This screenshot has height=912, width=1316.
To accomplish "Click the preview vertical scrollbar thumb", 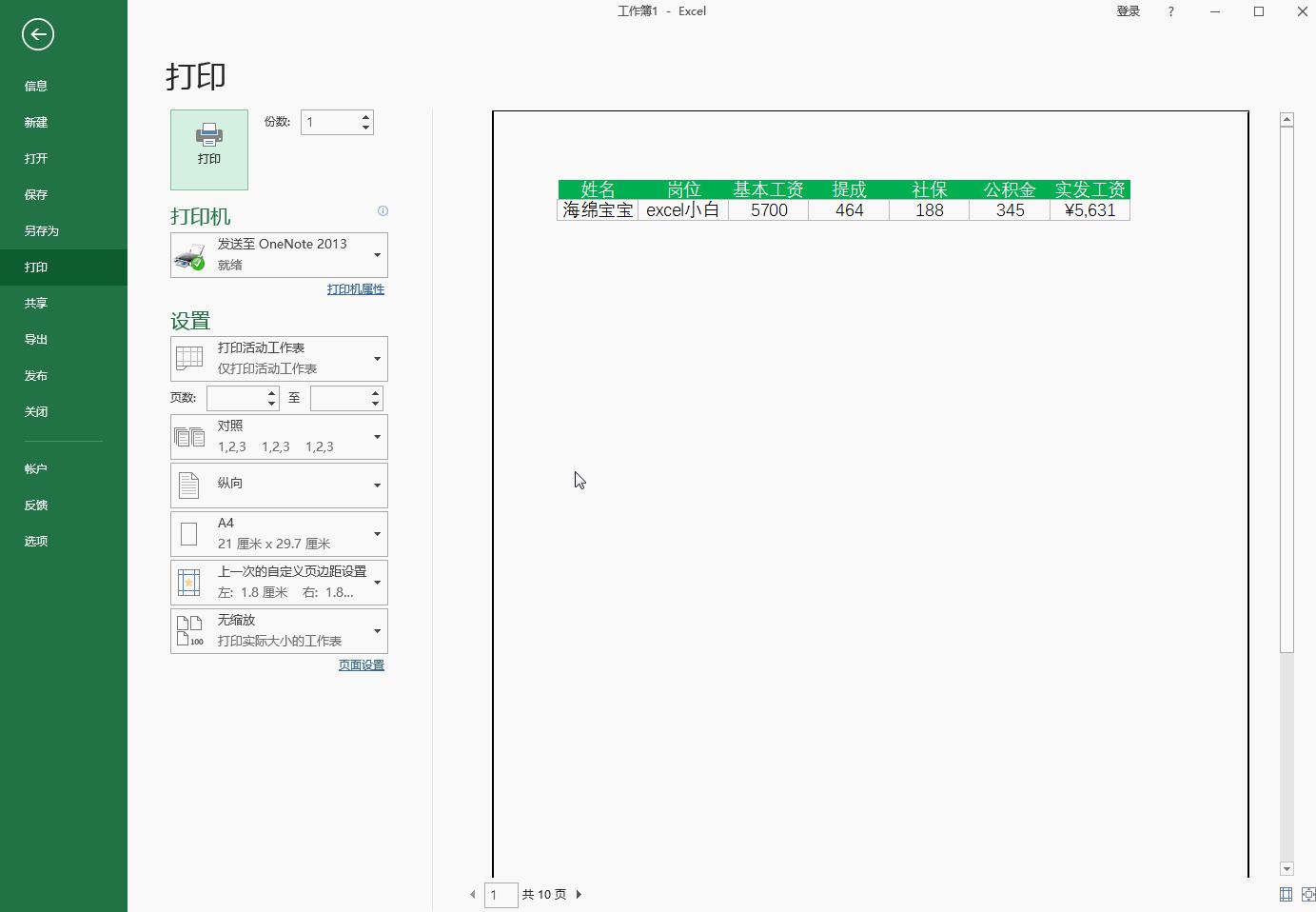I will coord(1287,389).
